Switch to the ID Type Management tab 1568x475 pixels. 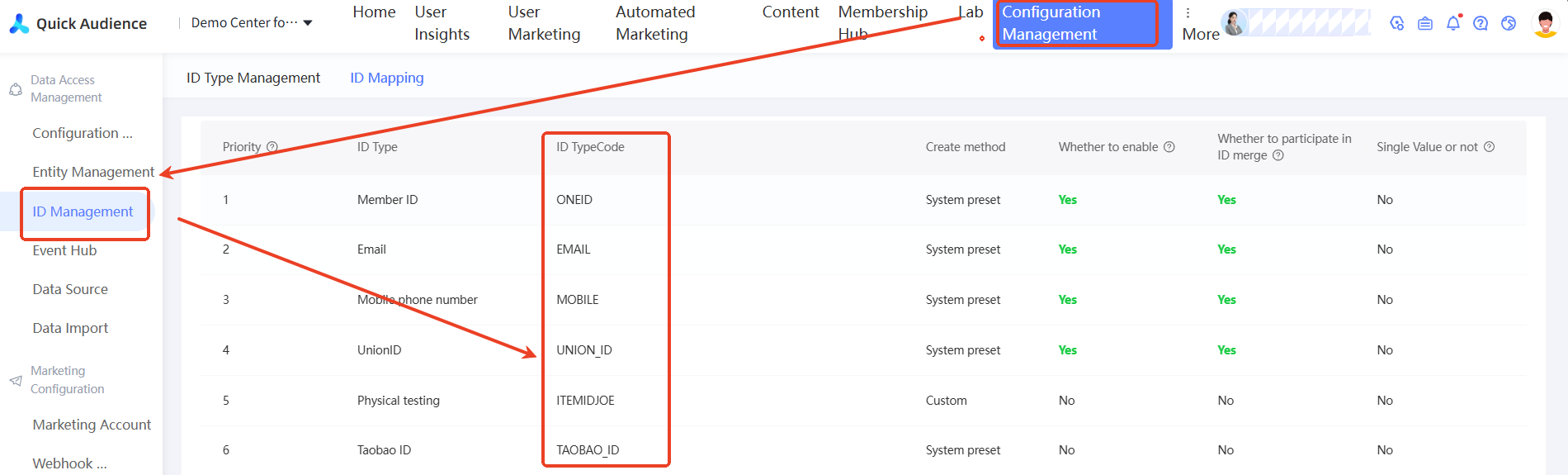tap(253, 78)
